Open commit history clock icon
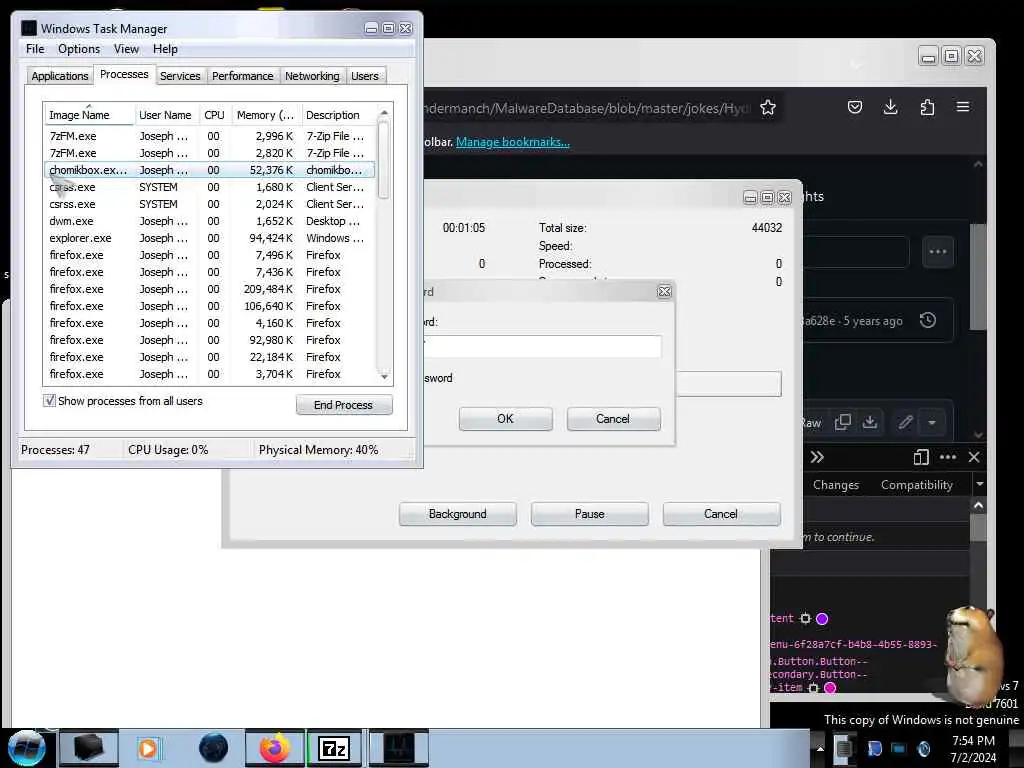This screenshot has height=768, width=1024. pyautogui.click(x=927, y=320)
